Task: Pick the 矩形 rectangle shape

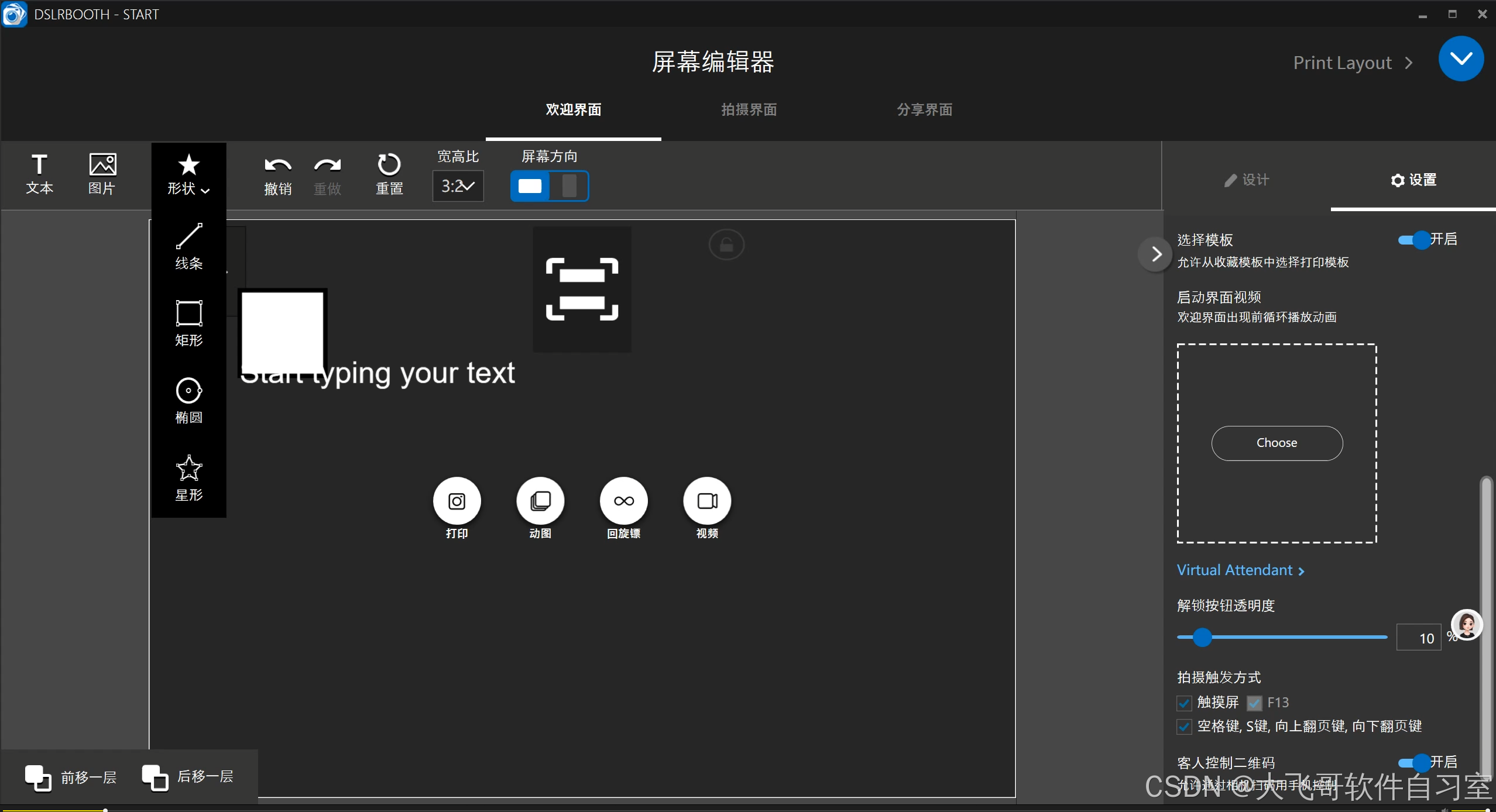Action: point(188,323)
